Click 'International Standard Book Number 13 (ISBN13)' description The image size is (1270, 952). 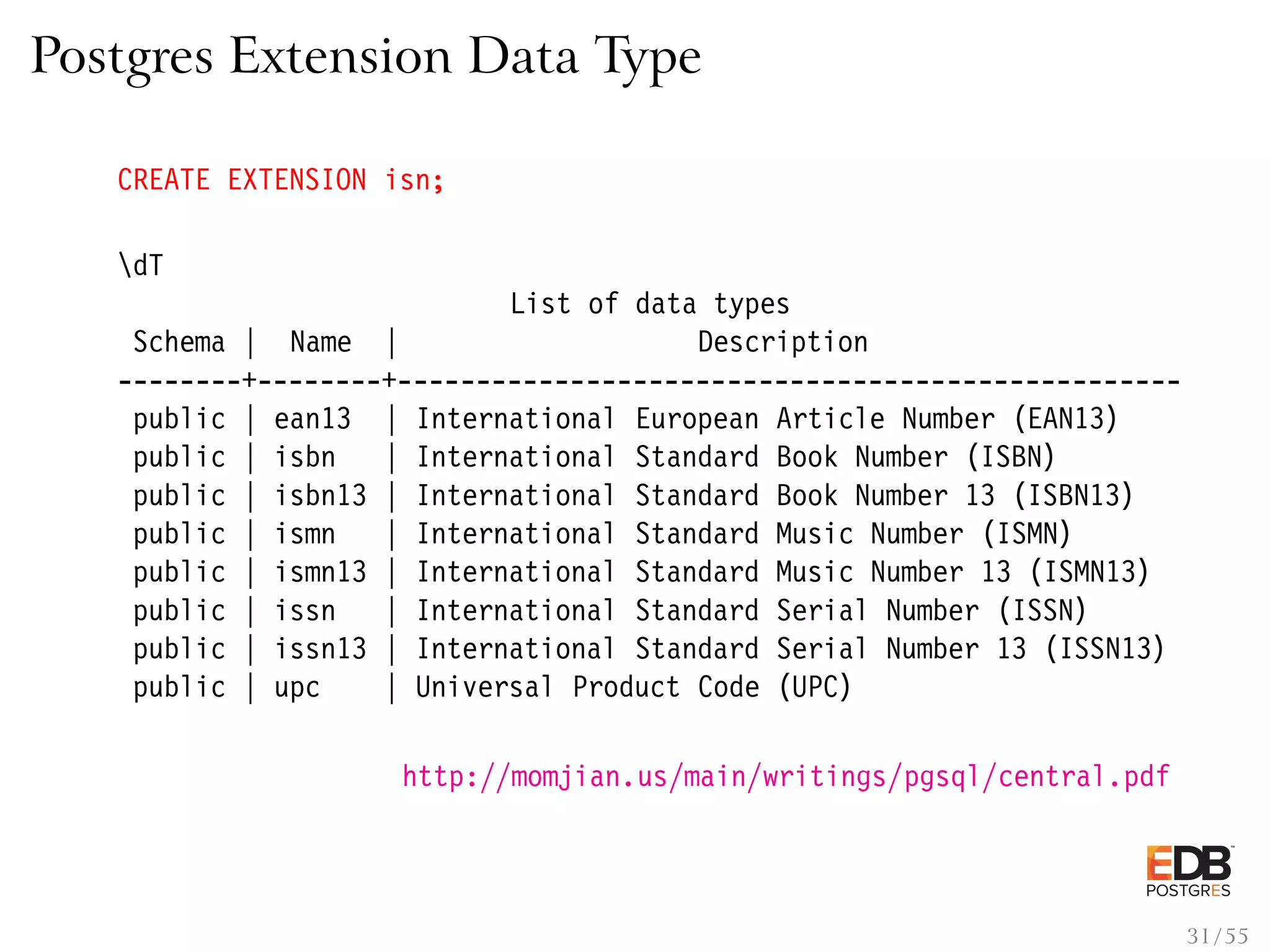pos(775,496)
